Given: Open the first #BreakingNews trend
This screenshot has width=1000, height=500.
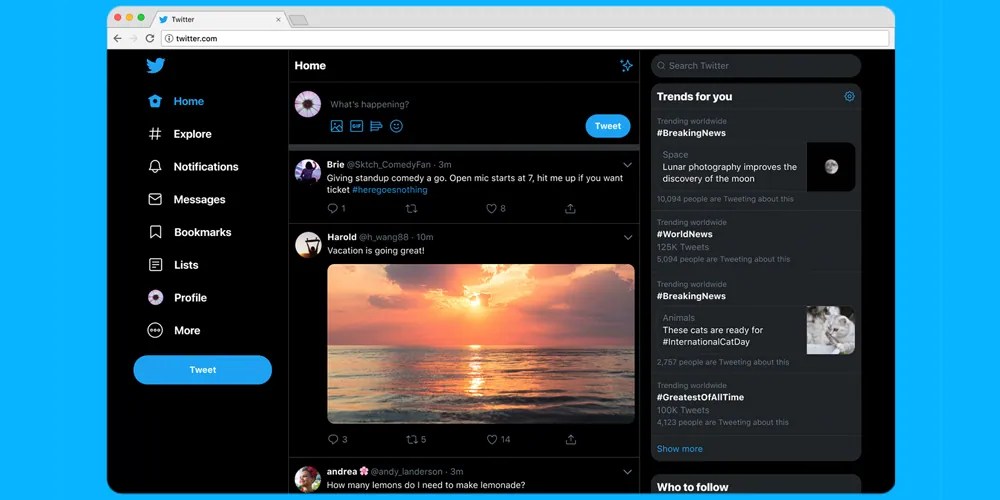Looking at the screenshot, I should [691, 133].
